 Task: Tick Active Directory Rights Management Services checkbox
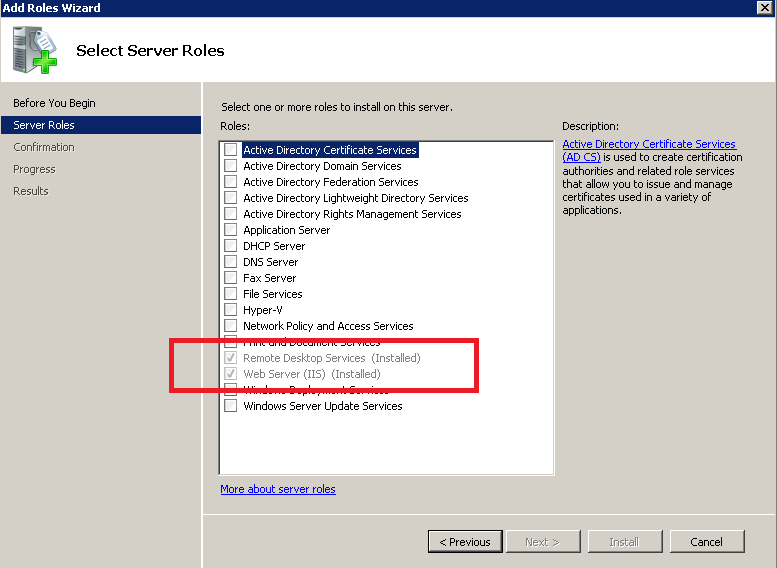coord(230,214)
